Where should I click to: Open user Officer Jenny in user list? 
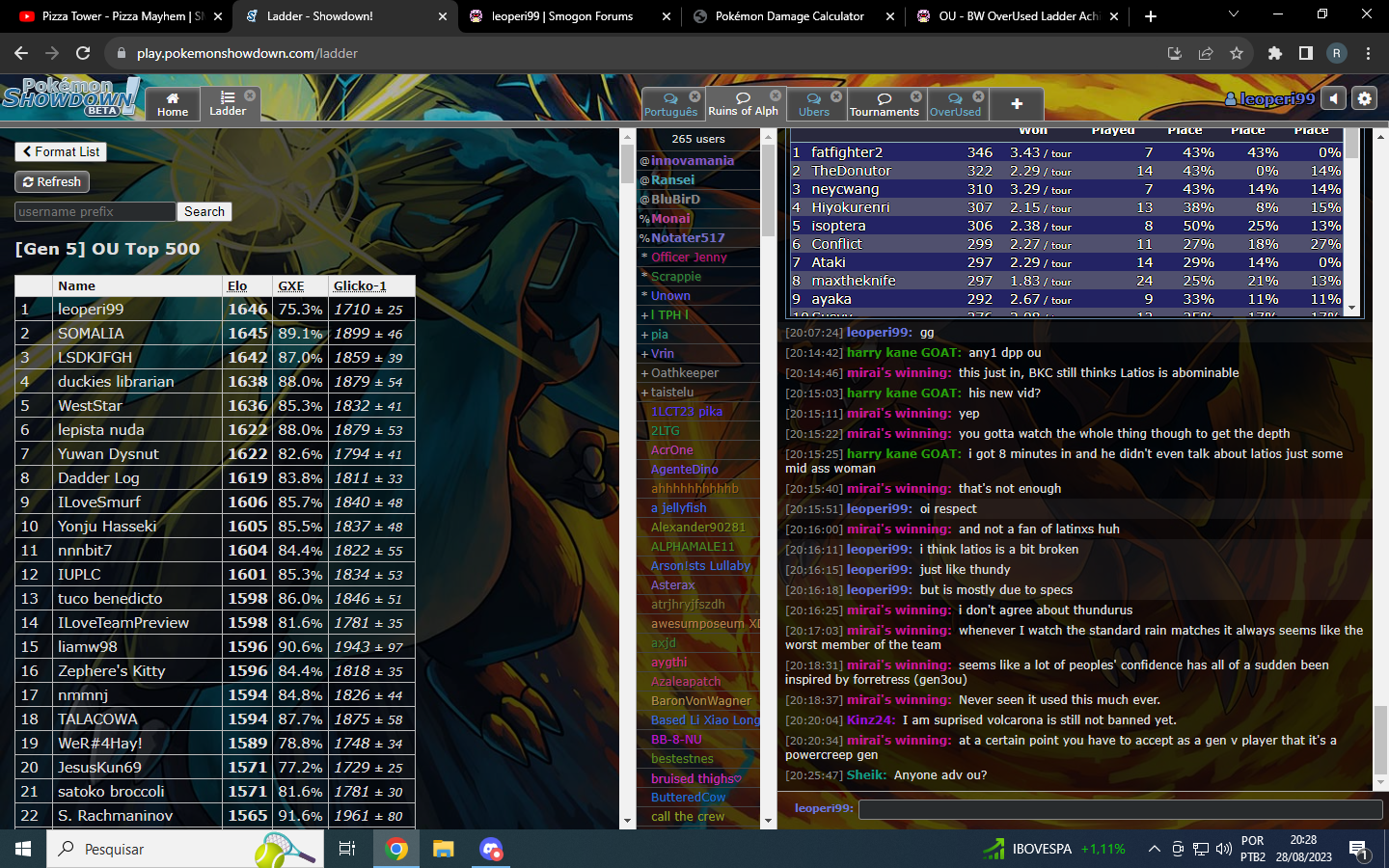pyautogui.click(x=689, y=258)
